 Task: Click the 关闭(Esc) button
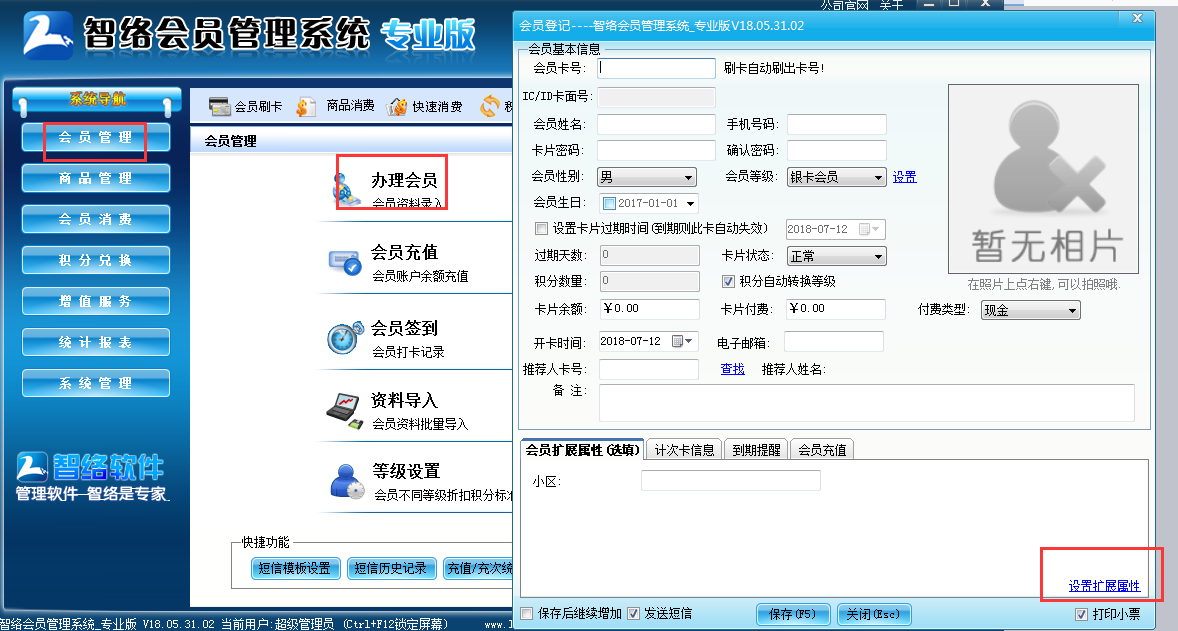[x=874, y=614]
